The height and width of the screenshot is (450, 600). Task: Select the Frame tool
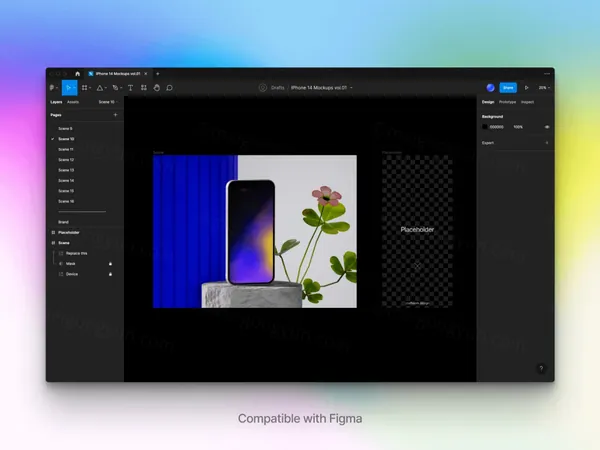pos(85,88)
